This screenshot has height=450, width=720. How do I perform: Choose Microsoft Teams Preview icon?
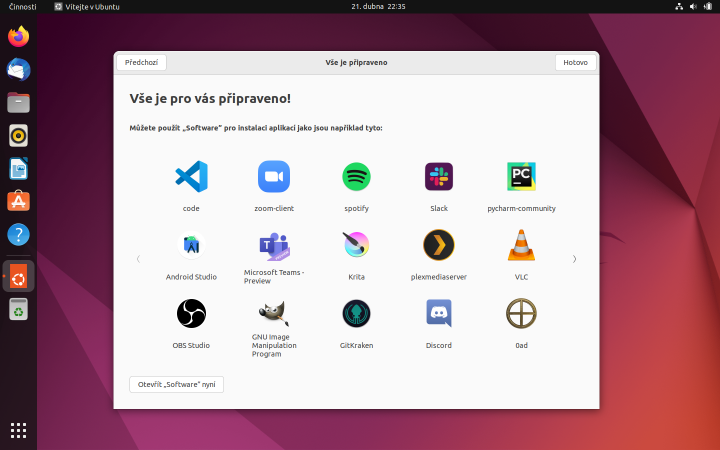pos(274,246)
